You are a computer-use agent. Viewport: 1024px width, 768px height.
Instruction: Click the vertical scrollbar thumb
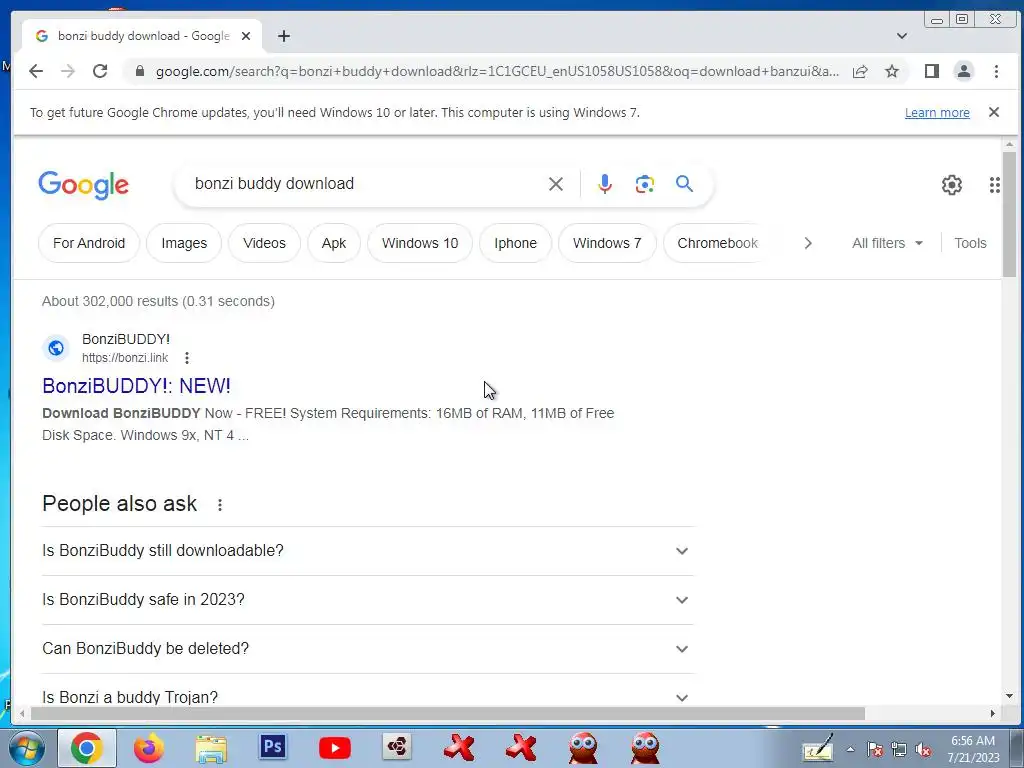1009,214
